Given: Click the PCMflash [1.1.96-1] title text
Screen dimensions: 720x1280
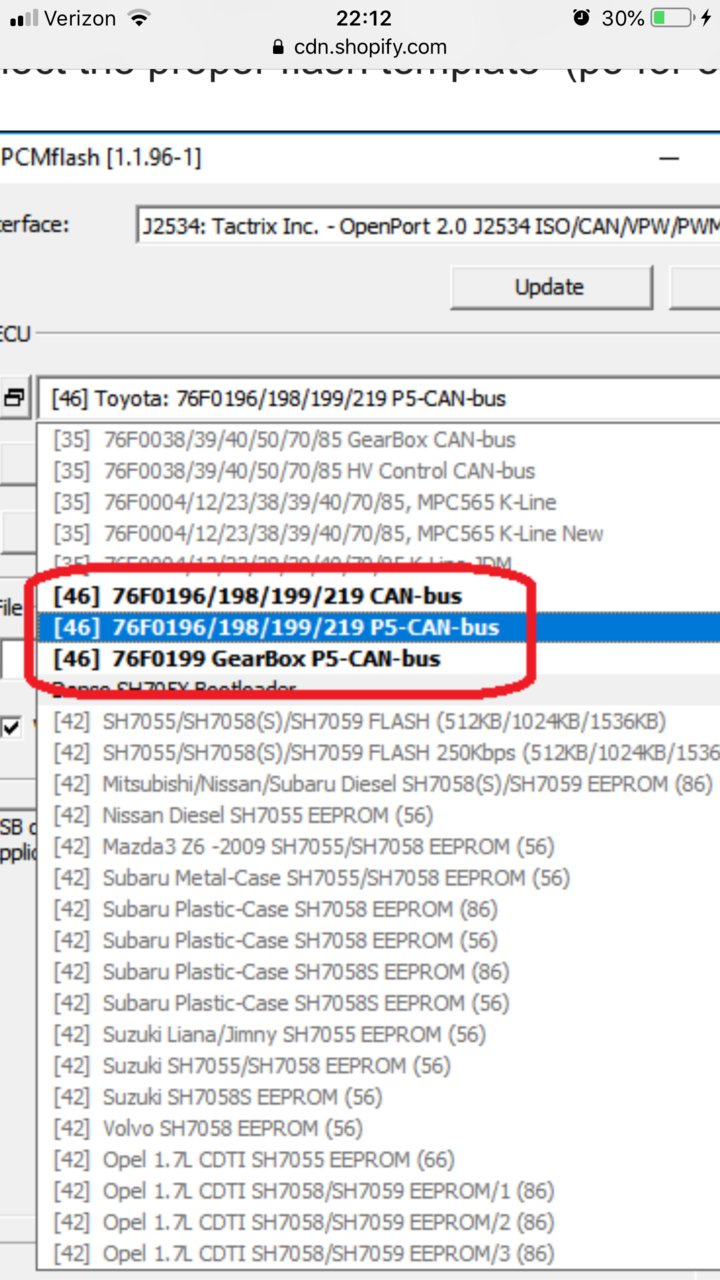Looking at the screenshot, I should (102, 158).
